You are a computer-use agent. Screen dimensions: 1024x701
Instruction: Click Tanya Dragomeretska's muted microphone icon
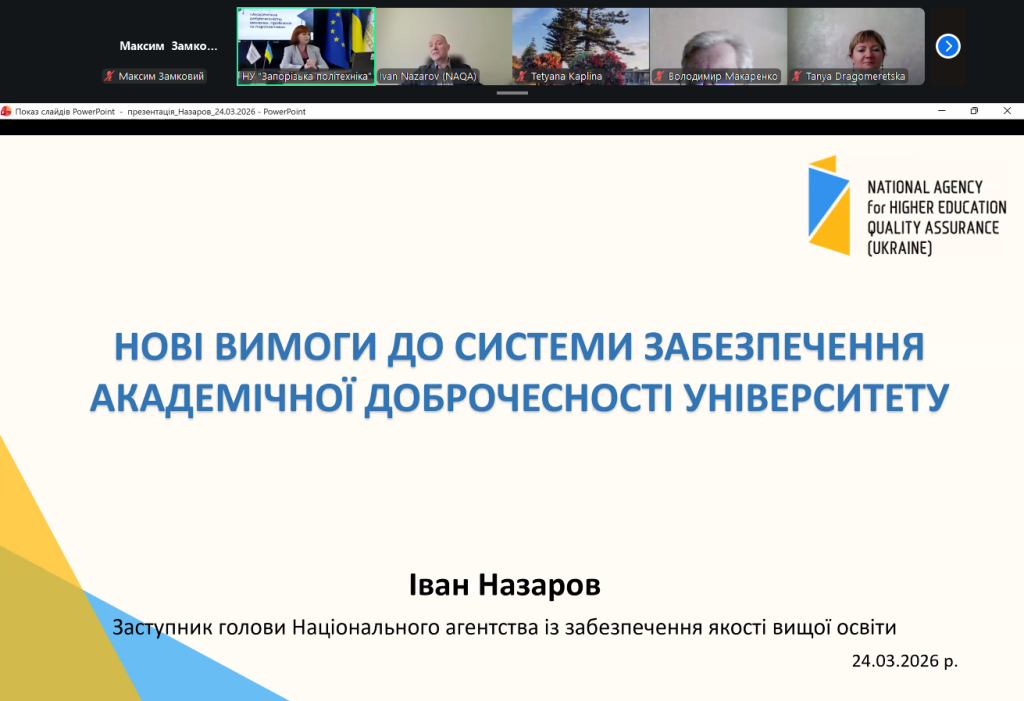tap(796, 76)
